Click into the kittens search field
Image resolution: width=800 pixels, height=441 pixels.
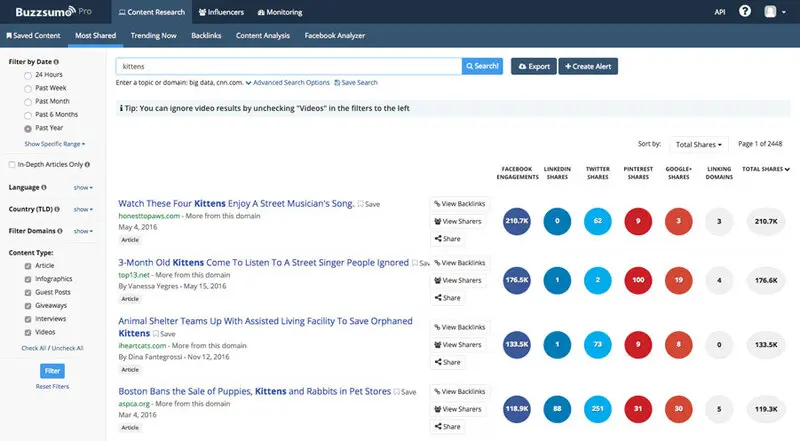tap(289, 66)
